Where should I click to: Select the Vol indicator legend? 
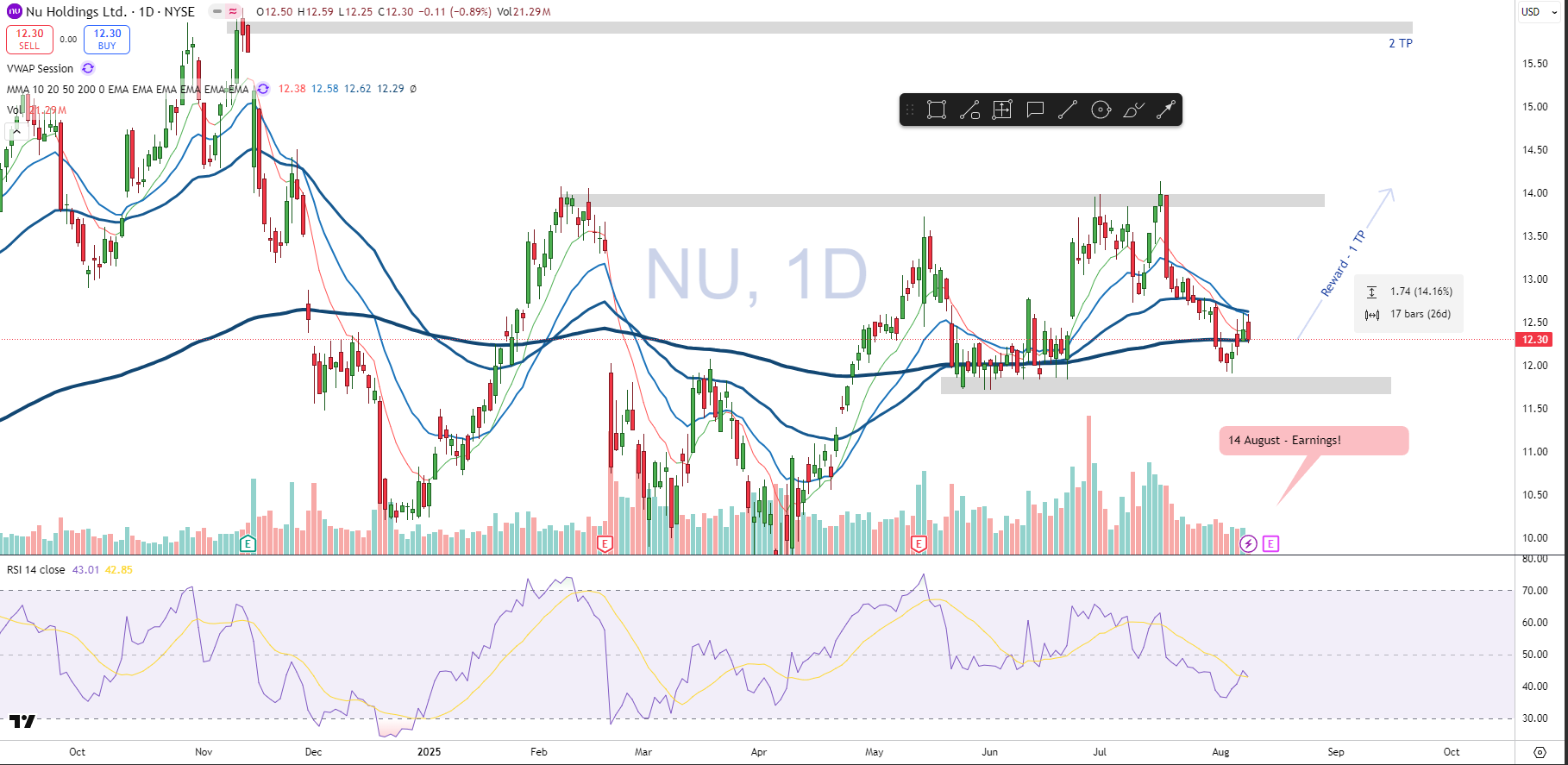(x=15, y=110)
